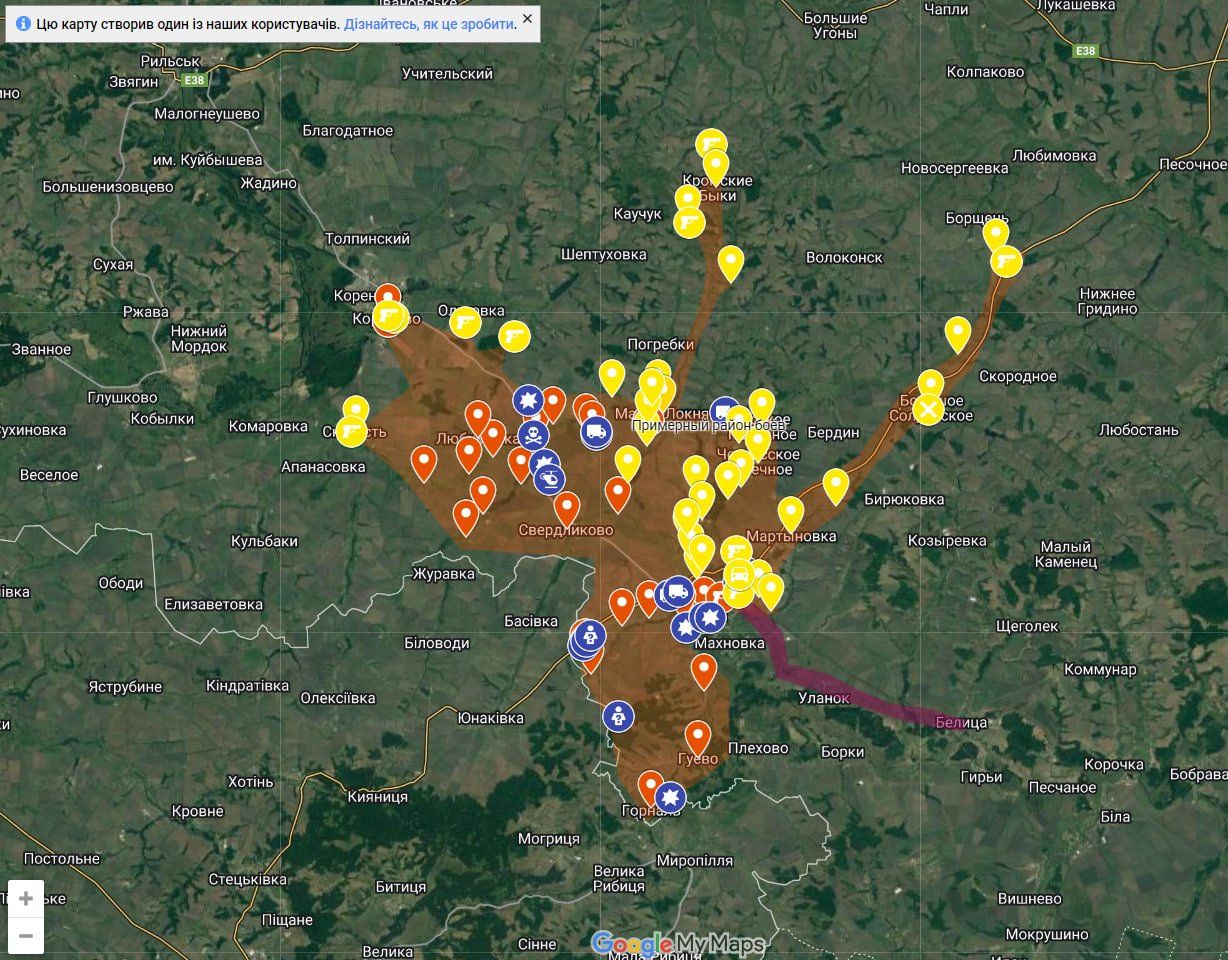
Task: Open the Google My Maps logo
Action: pos(677,943)
